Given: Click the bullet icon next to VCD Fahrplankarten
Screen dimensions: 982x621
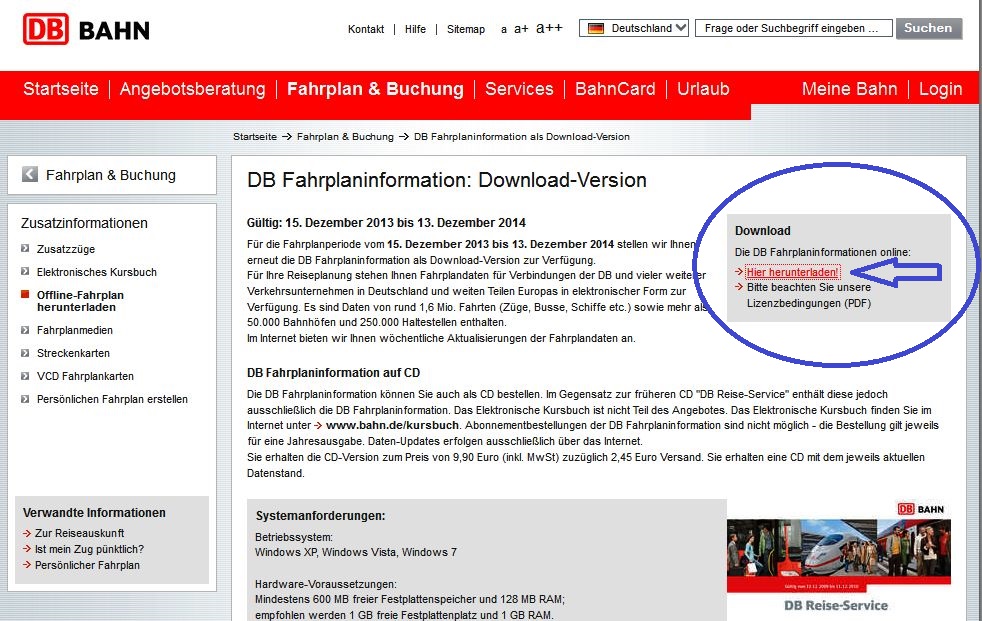Looking at the screenshot, I should [x=25, y=376].
